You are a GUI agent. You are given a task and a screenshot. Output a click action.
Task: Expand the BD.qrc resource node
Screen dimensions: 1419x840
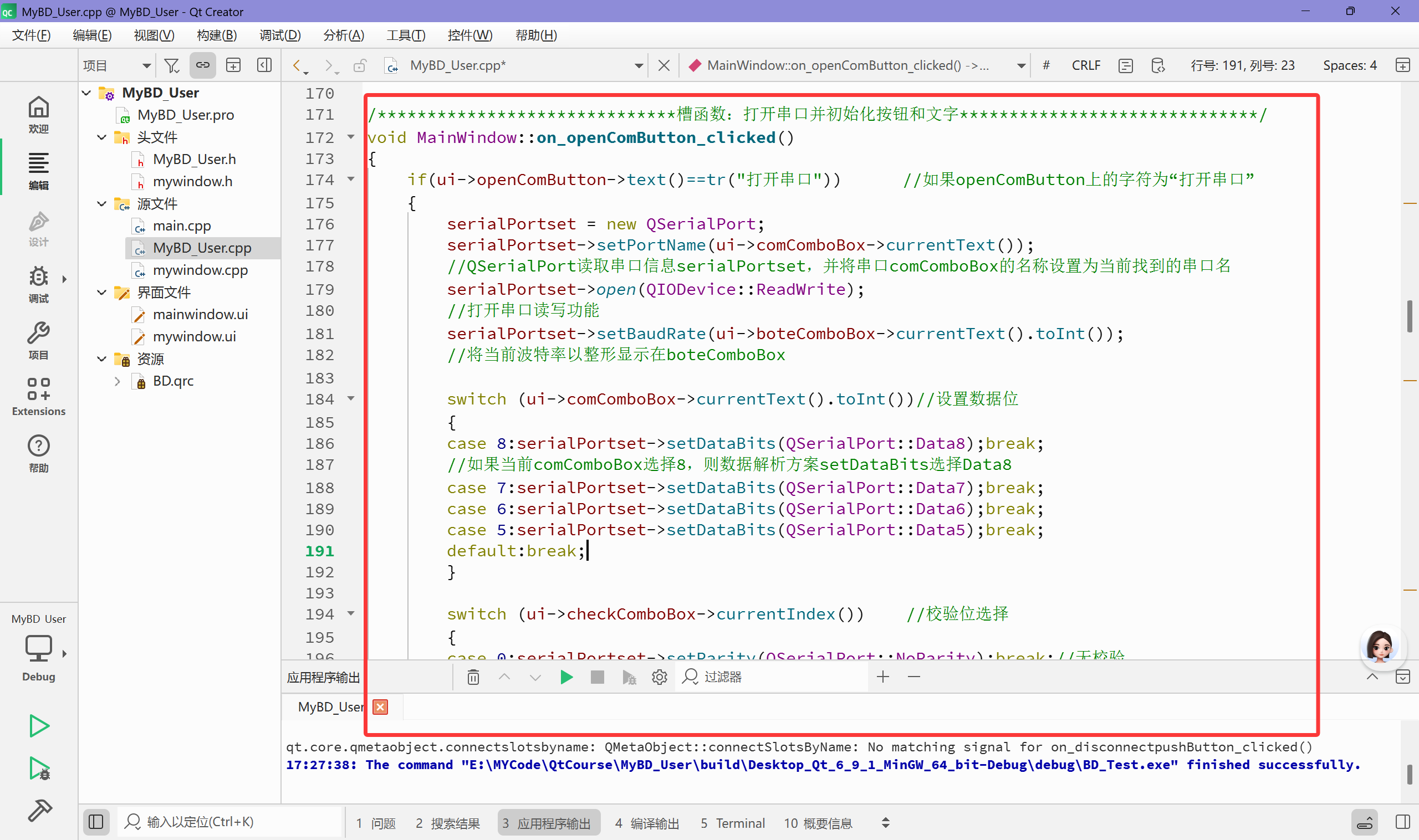[x=117, y=382]
